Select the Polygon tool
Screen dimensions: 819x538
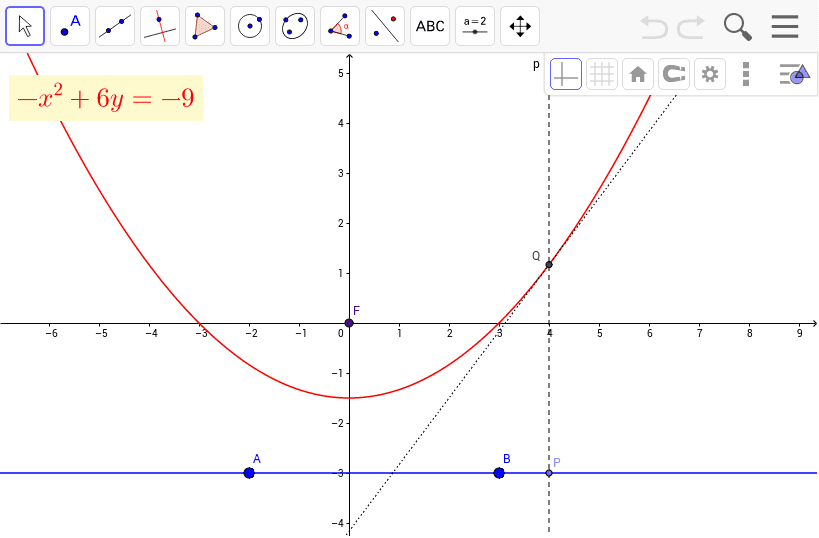[205, 26]
